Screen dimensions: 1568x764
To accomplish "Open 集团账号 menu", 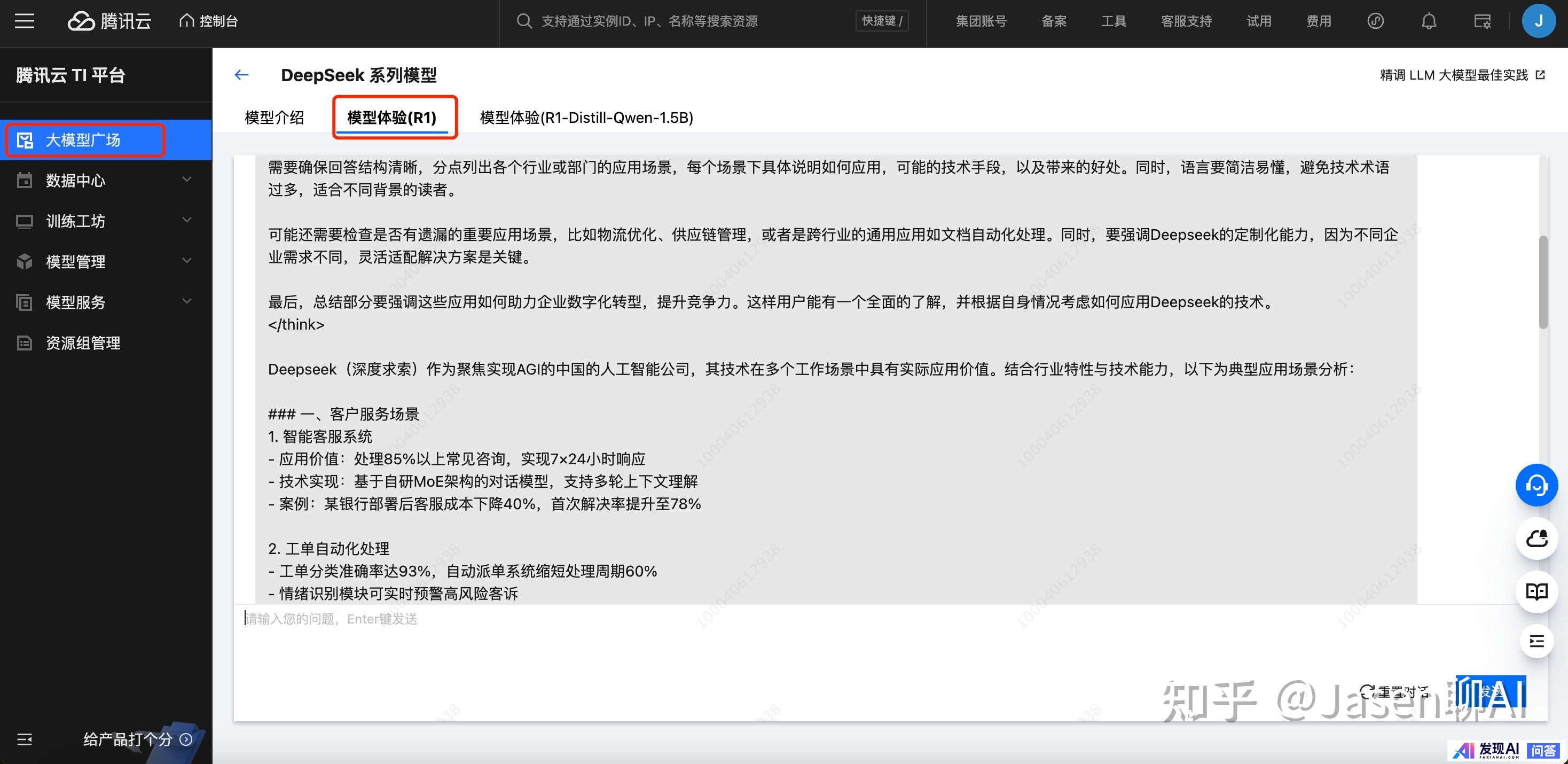I will tap(981, 21).
